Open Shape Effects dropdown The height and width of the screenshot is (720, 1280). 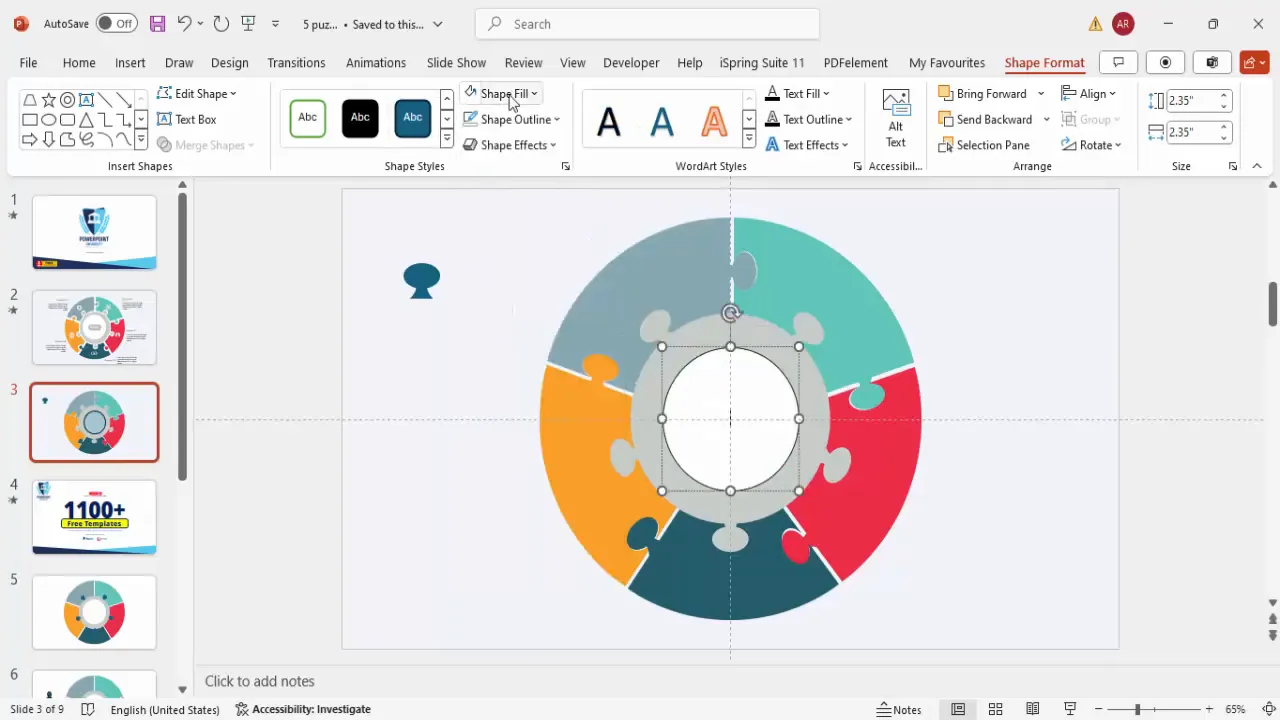(509, 145)
